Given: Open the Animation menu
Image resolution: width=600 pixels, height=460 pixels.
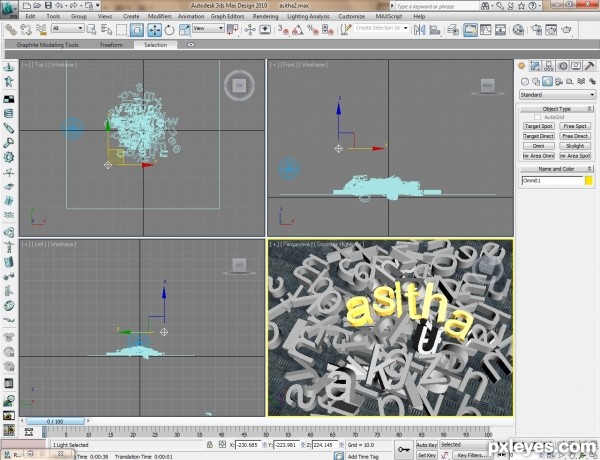Looking at the screenshot, I should point(191,16).
